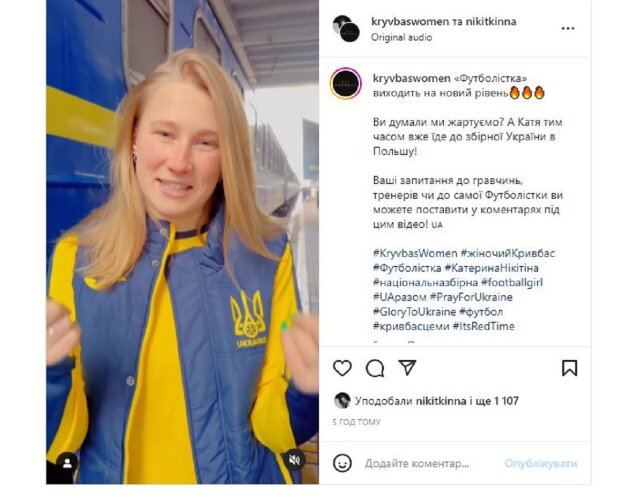Image resolution: width=620 pixels, height=502 pixels.
Task: Open the Original audio link
Action: point(401,37)
